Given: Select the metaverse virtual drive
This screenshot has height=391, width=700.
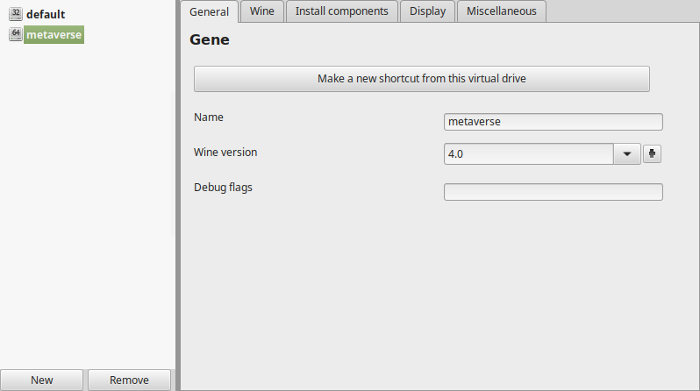Looking at the screenshot, I should [54, 34].
